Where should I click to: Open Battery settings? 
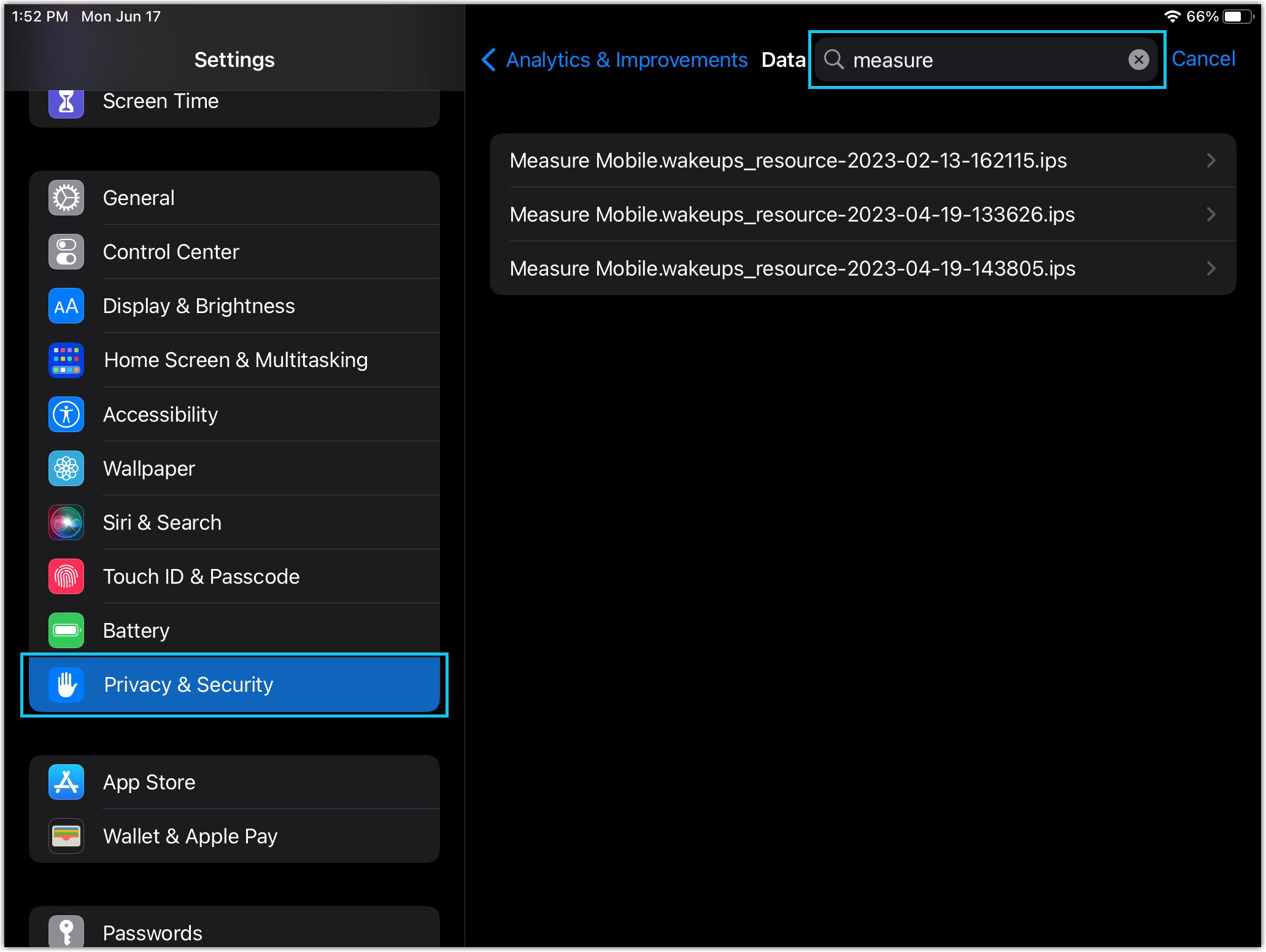pyautogui.click(x=234, y=630)
